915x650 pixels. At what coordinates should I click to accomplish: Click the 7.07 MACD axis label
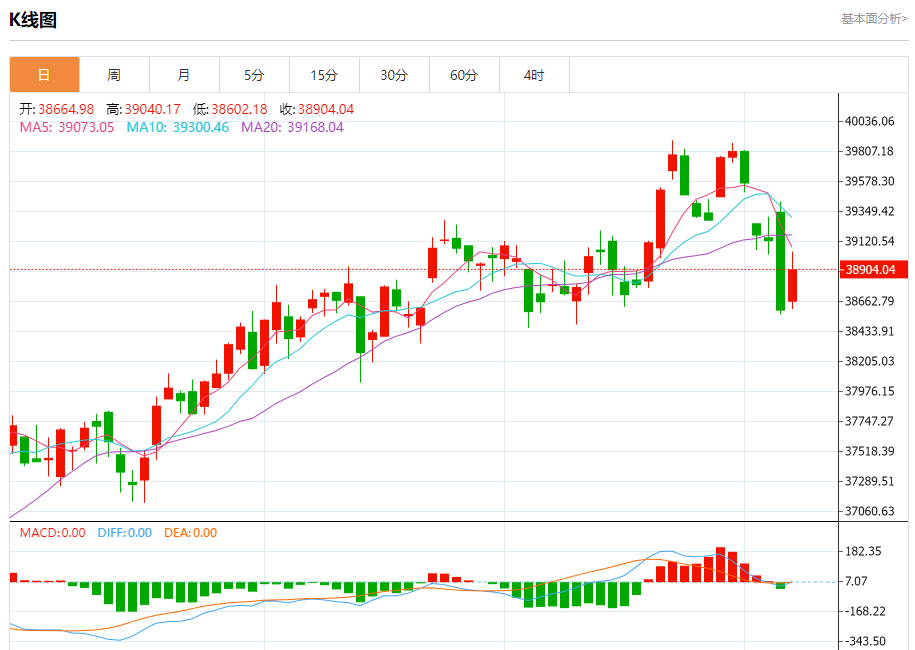click(856, 581)
